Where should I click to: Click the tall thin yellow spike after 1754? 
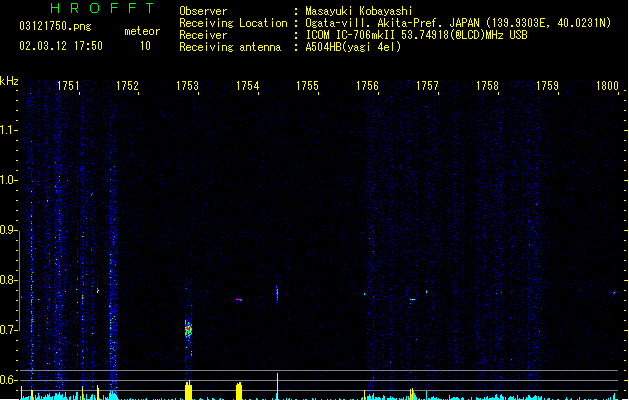click(x=277, y=386)
